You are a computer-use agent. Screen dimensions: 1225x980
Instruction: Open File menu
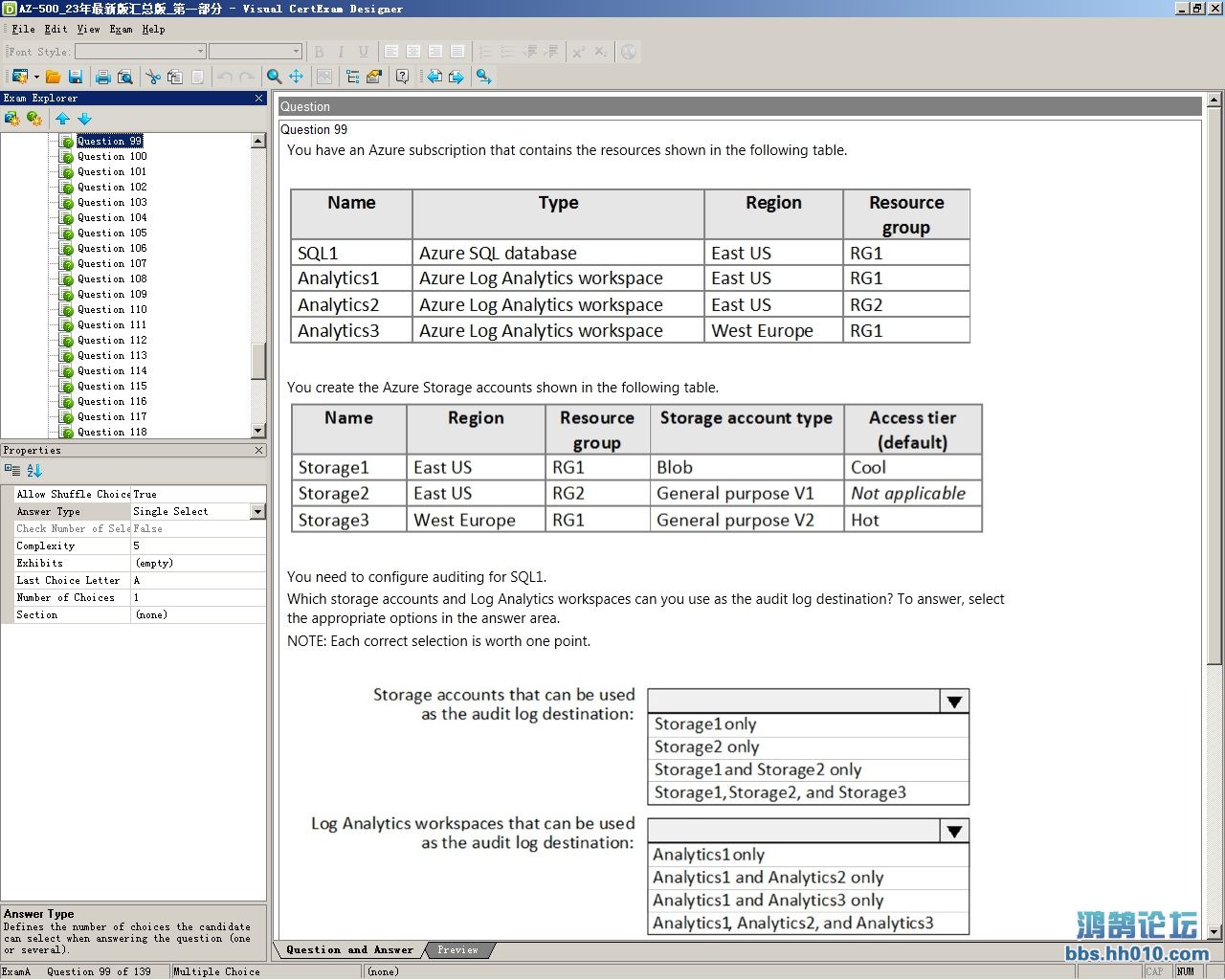[24, 29]
